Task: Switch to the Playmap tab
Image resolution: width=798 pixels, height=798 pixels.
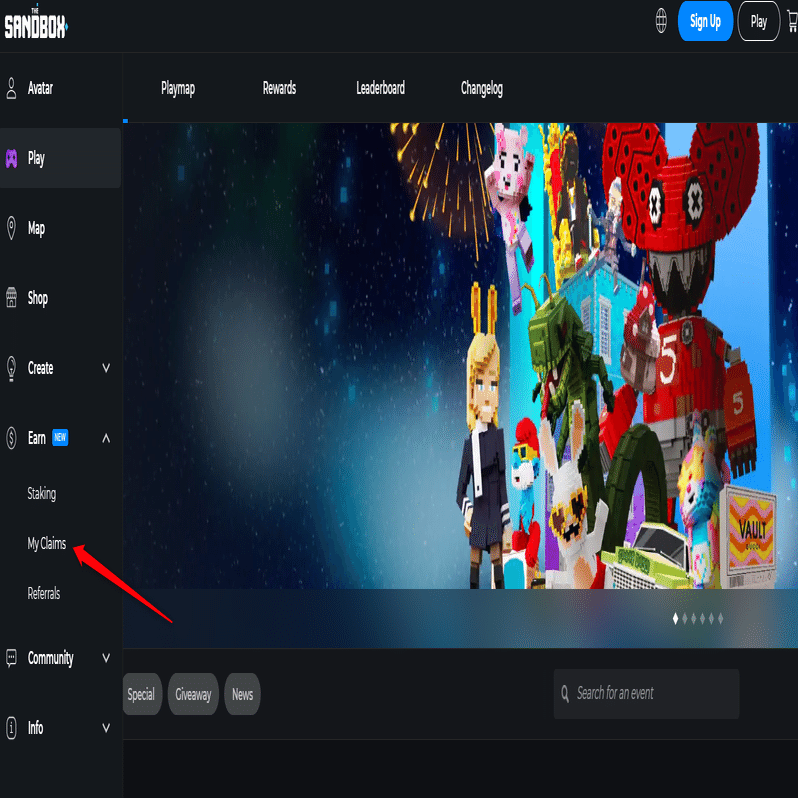Action: point(178,89)
